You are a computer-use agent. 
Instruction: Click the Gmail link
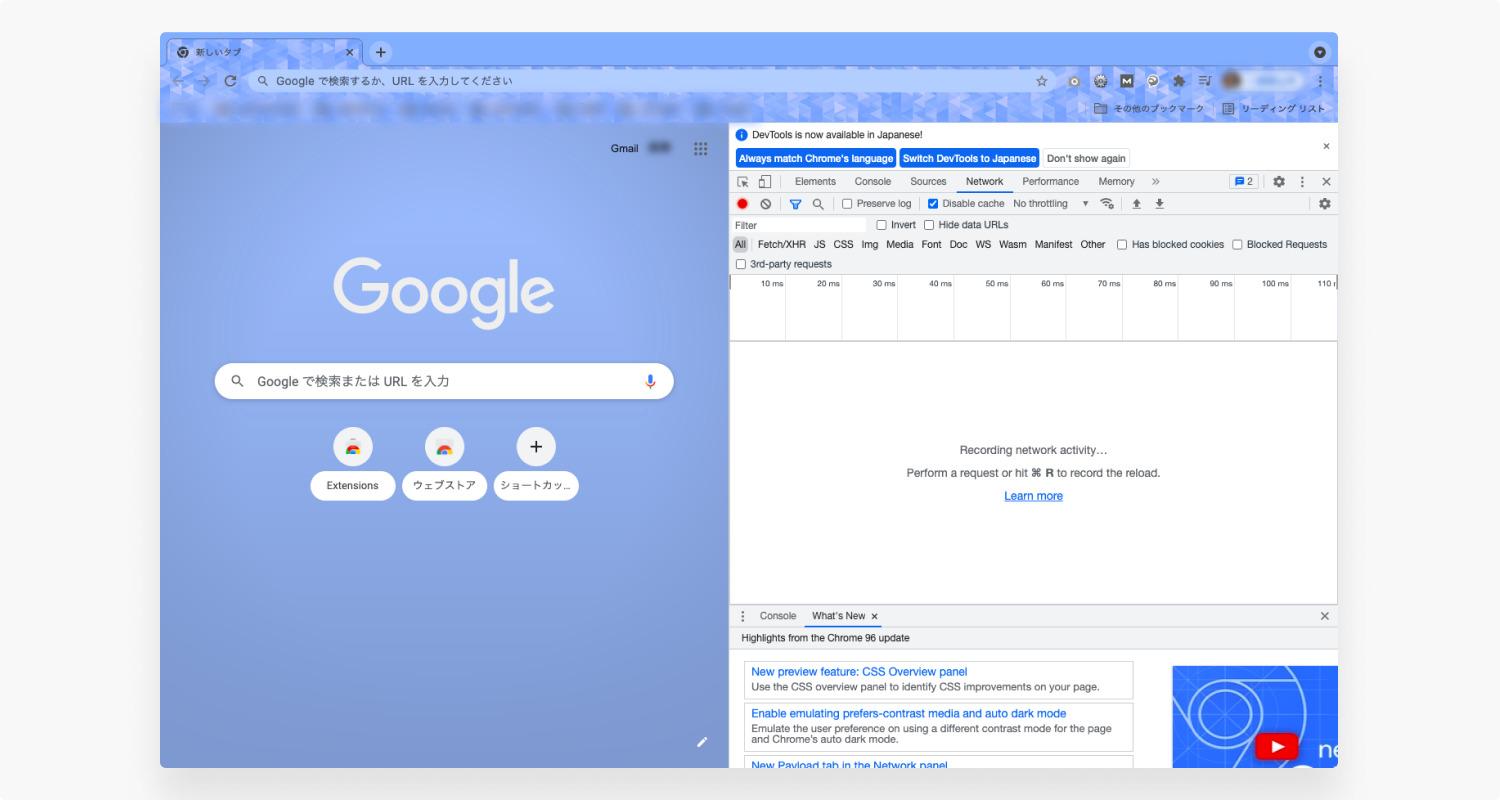pos(624,148)
